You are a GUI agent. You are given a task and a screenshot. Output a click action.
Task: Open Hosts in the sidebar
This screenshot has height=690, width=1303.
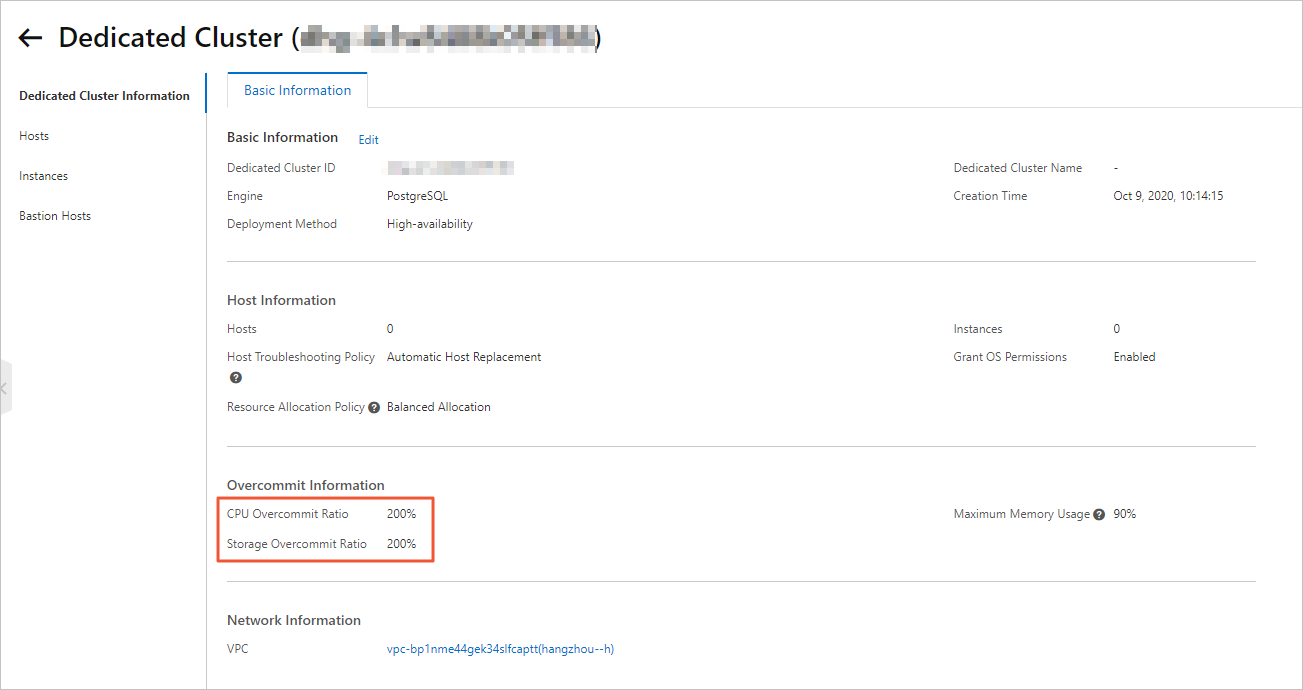tap(34, 136)
